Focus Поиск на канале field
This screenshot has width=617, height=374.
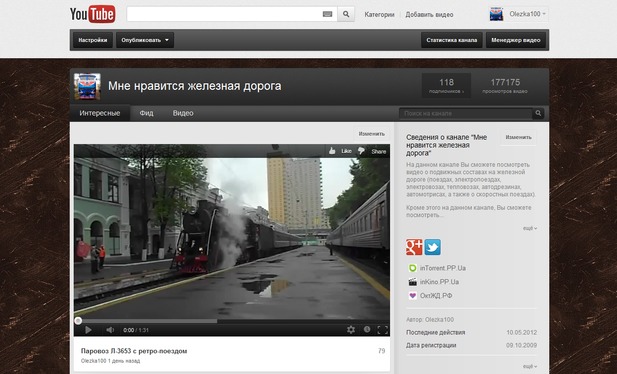click(466, 113)
